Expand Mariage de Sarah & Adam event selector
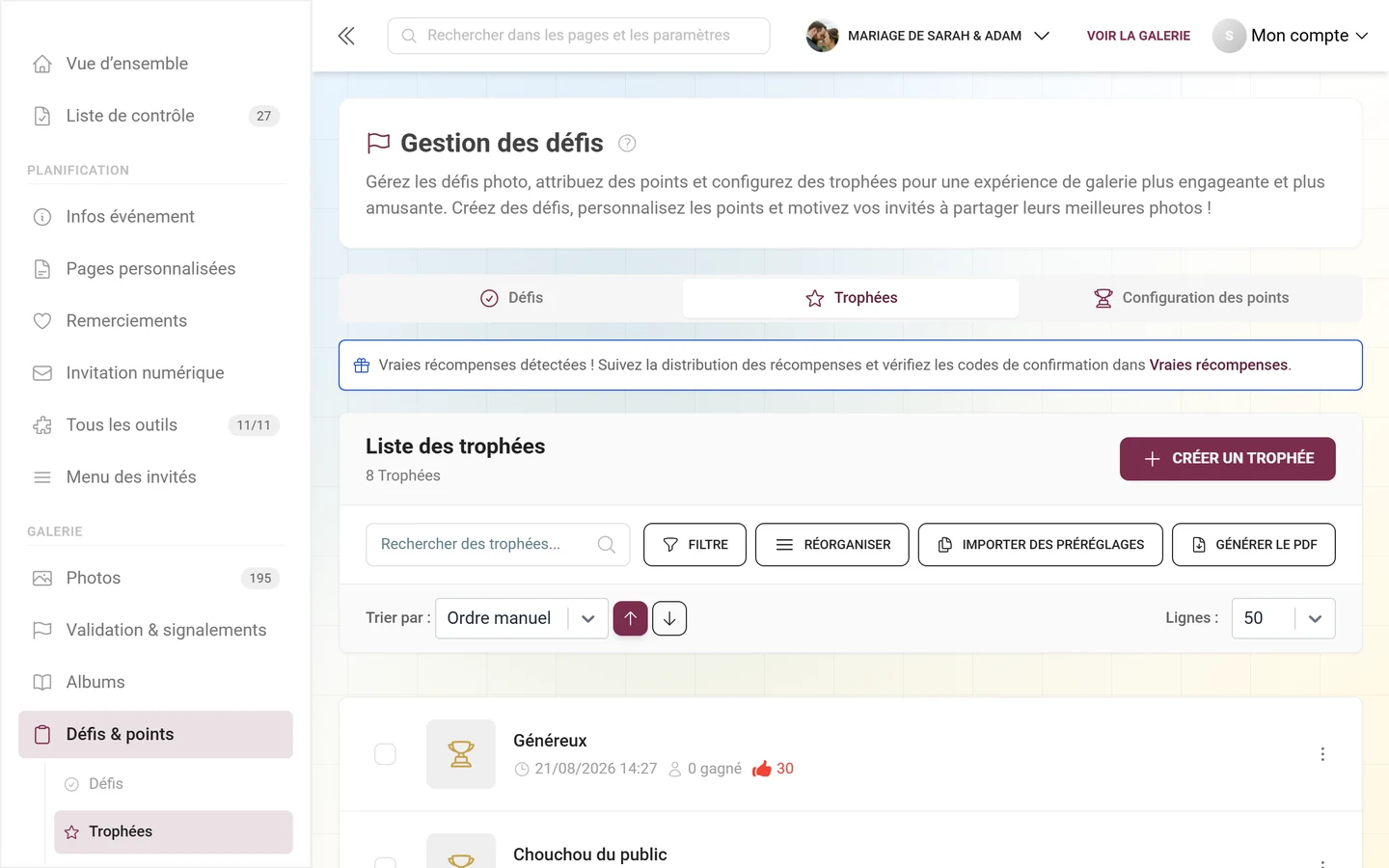 pos(928,36)
